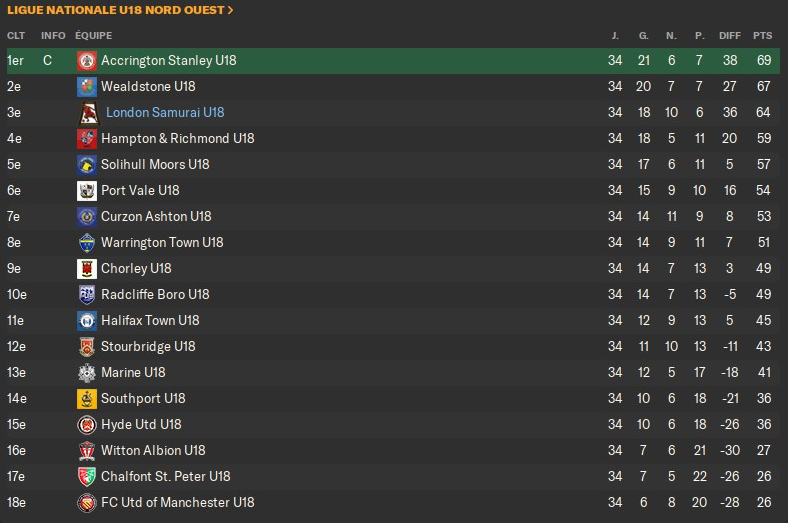Expand the Ligue Nationale U18 Nord Ouest header
This screenshot has width=788, height=523.
point(120,10)
